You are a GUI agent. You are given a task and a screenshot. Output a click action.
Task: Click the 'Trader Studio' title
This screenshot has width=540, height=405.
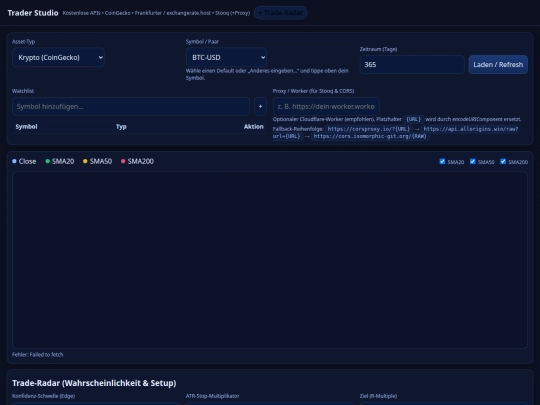click(33, 13)
